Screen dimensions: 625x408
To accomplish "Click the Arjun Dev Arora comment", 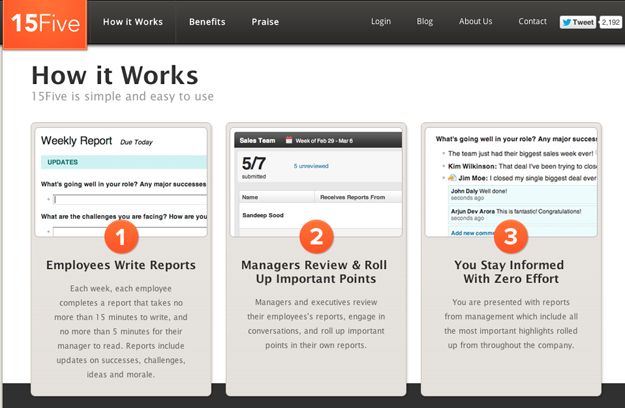I will (x=523, y=214).
